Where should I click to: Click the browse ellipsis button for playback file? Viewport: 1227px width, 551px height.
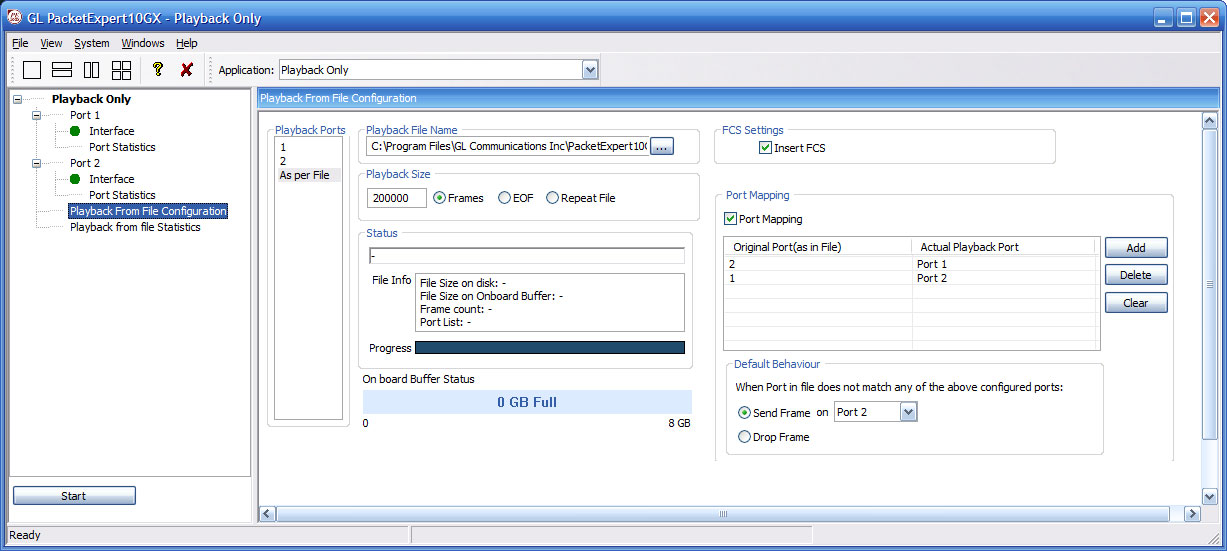(663, 146)
